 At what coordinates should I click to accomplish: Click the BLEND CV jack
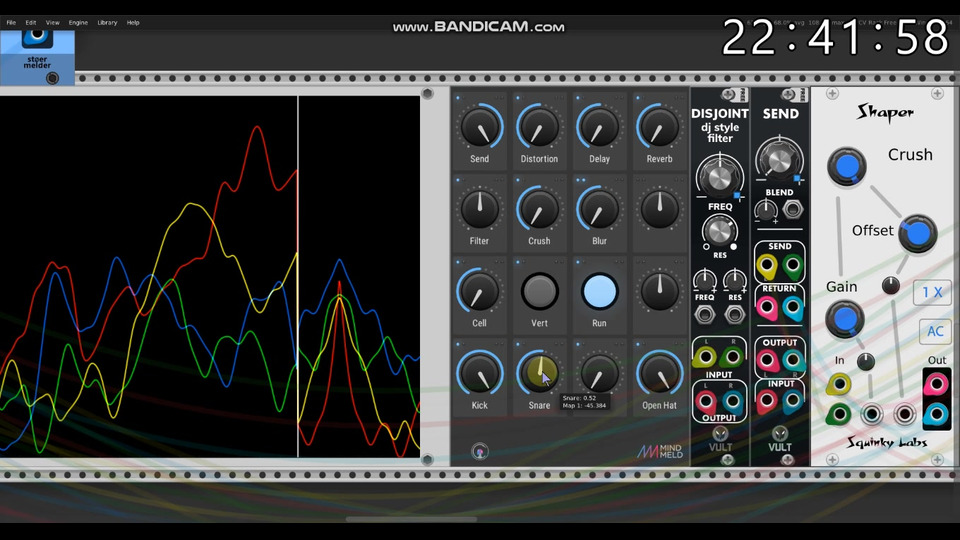[x=793, y=210]
